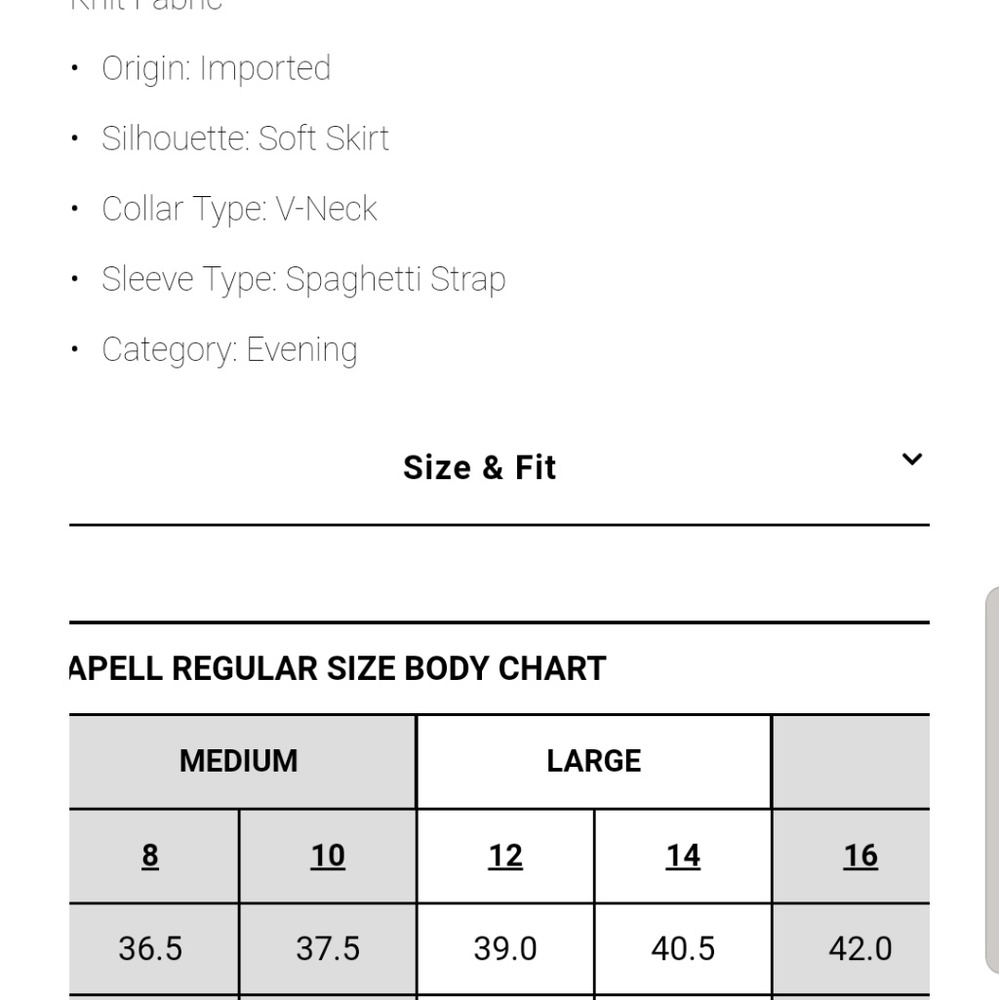
Task: Click the 37.5 measurement cell
Action: (x=328, y=948)
